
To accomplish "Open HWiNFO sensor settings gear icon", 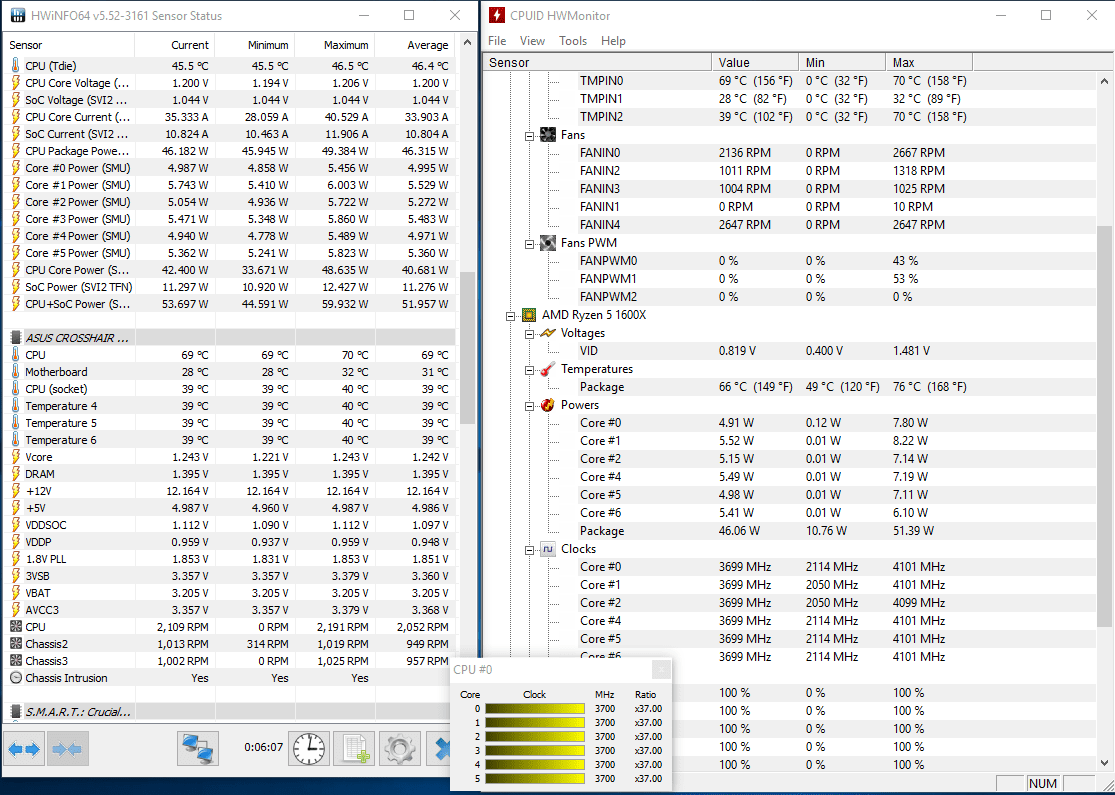I will click(x=400, y=749).
